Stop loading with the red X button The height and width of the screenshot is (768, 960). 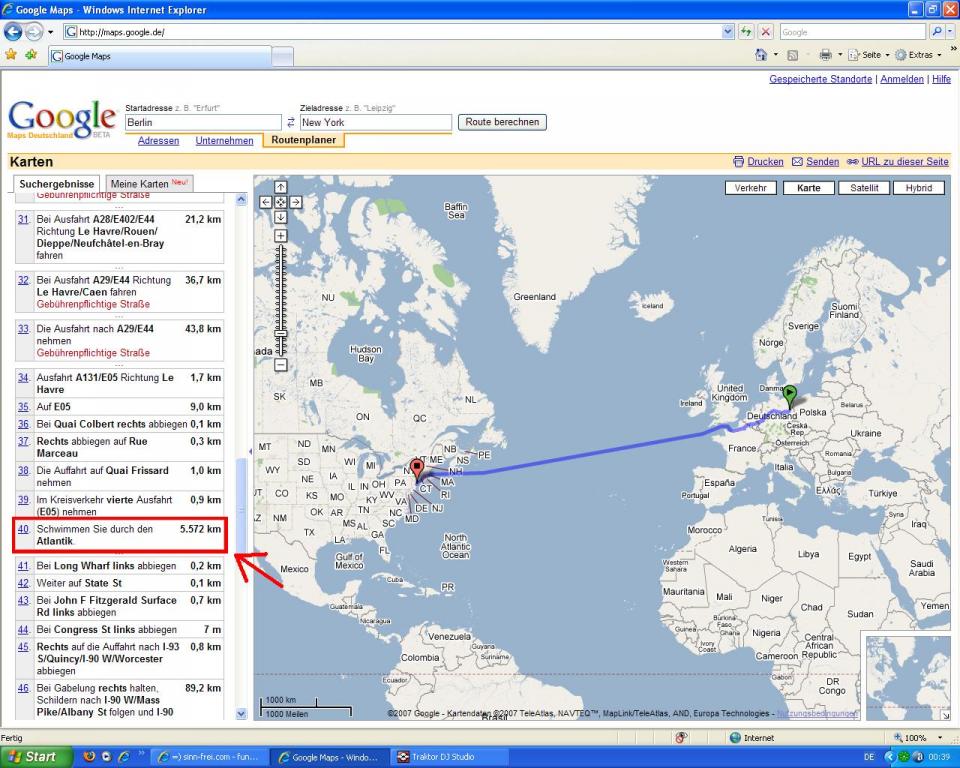point(765,32)
